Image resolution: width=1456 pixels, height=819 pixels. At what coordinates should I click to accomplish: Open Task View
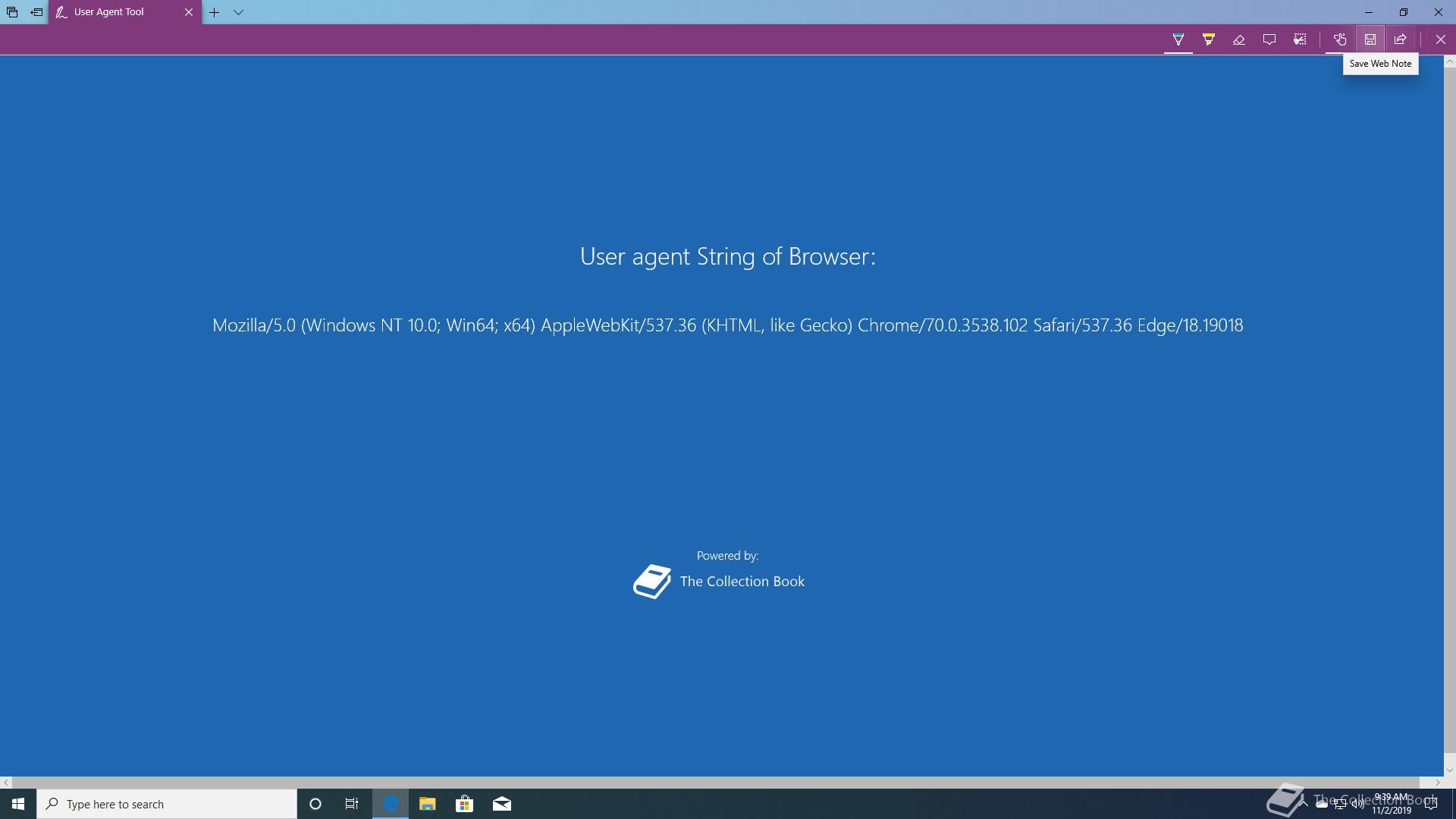coord(352,804)
